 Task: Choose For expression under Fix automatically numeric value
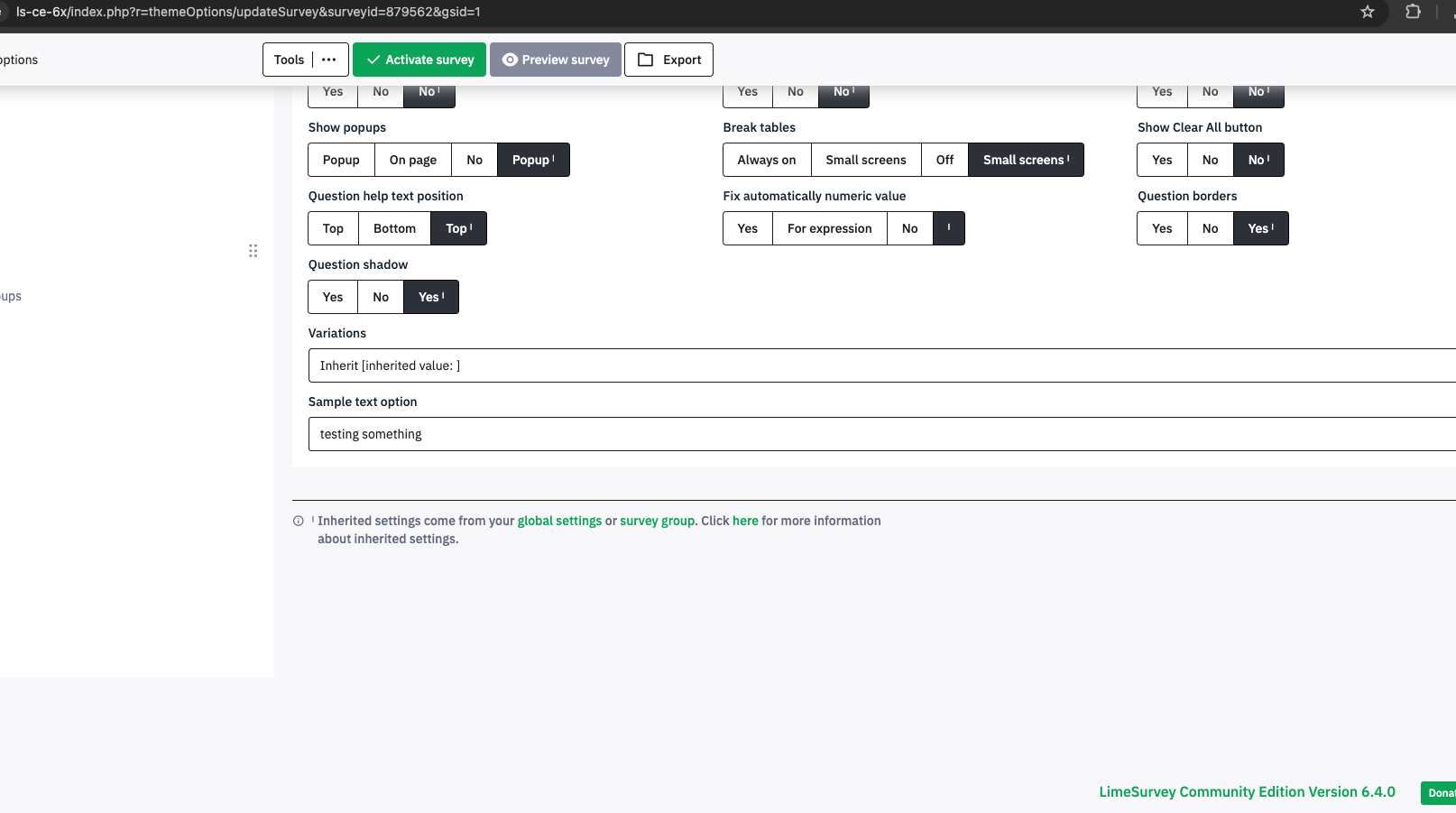(x=829, y=228)
